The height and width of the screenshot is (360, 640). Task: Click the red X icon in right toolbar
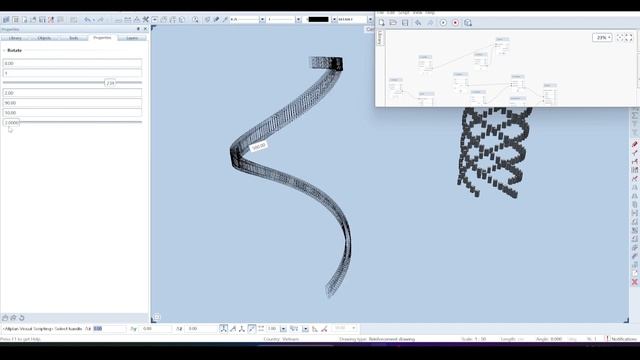coord(635,282)
